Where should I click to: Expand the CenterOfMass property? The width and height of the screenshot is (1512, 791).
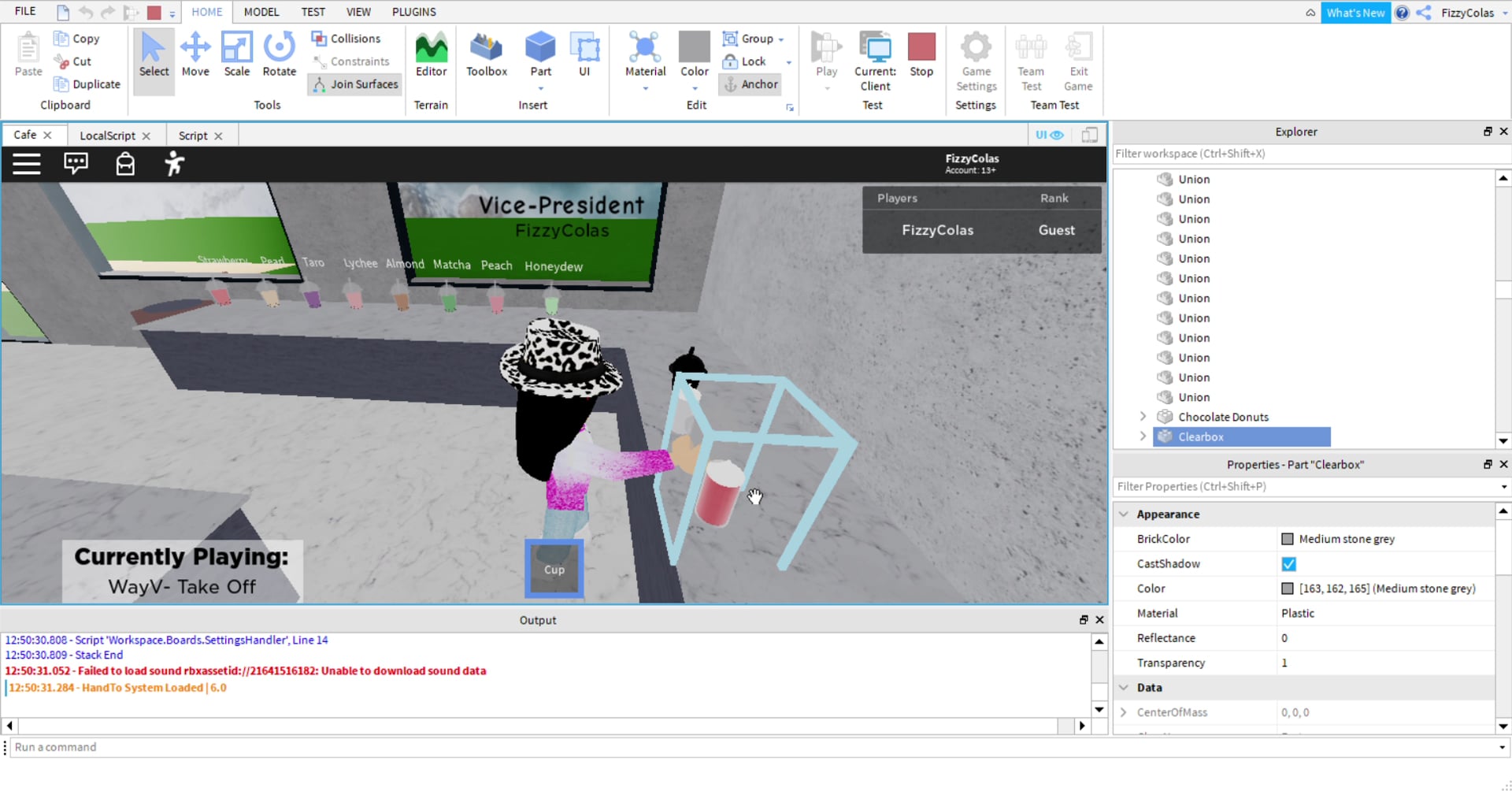(1123, 712)
